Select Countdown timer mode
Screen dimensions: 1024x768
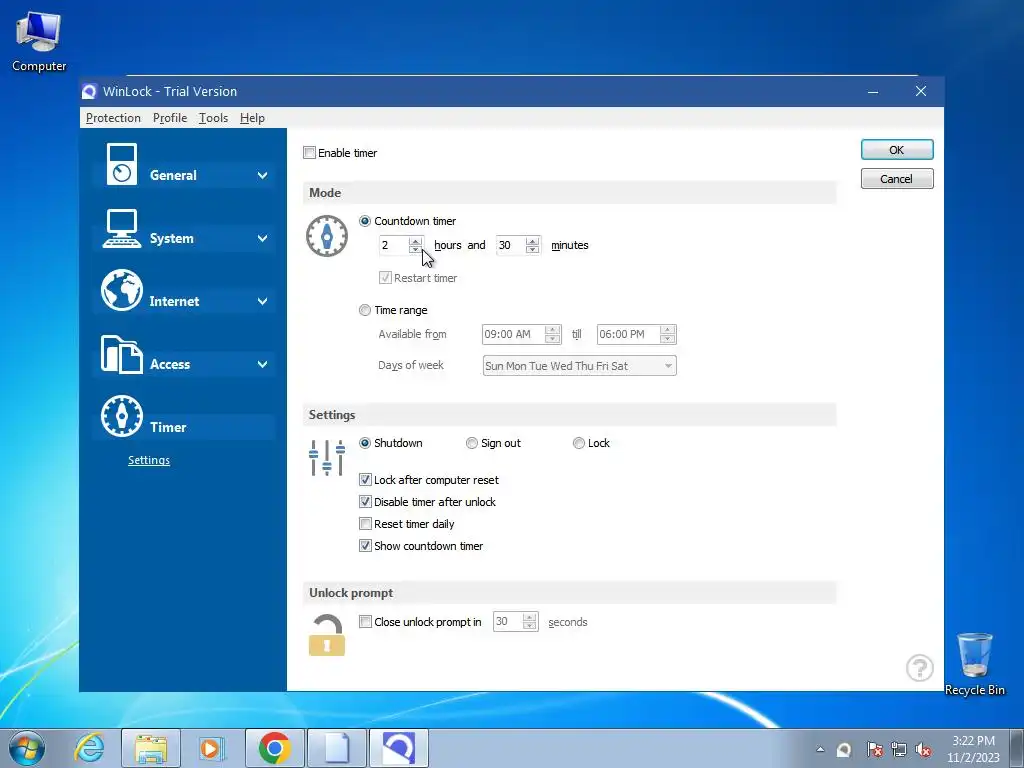tap(365, 221)
